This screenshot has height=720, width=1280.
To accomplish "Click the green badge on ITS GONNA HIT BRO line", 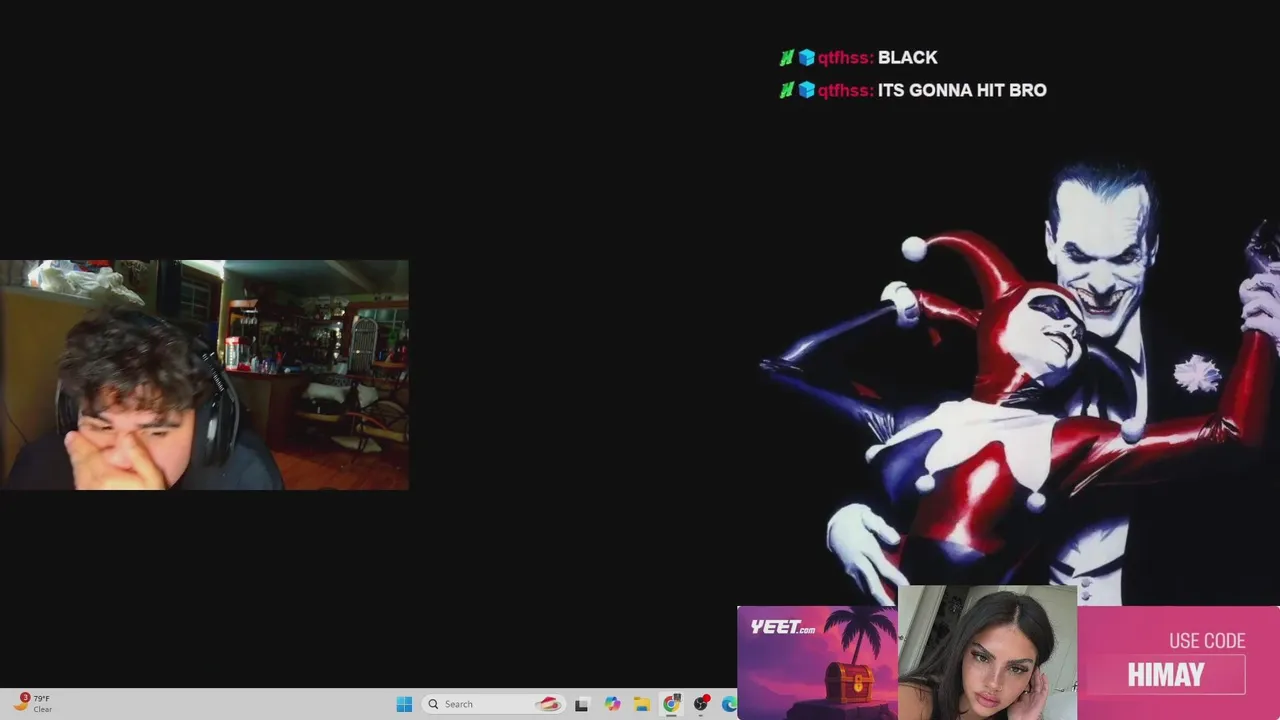I will coord(787,90).
